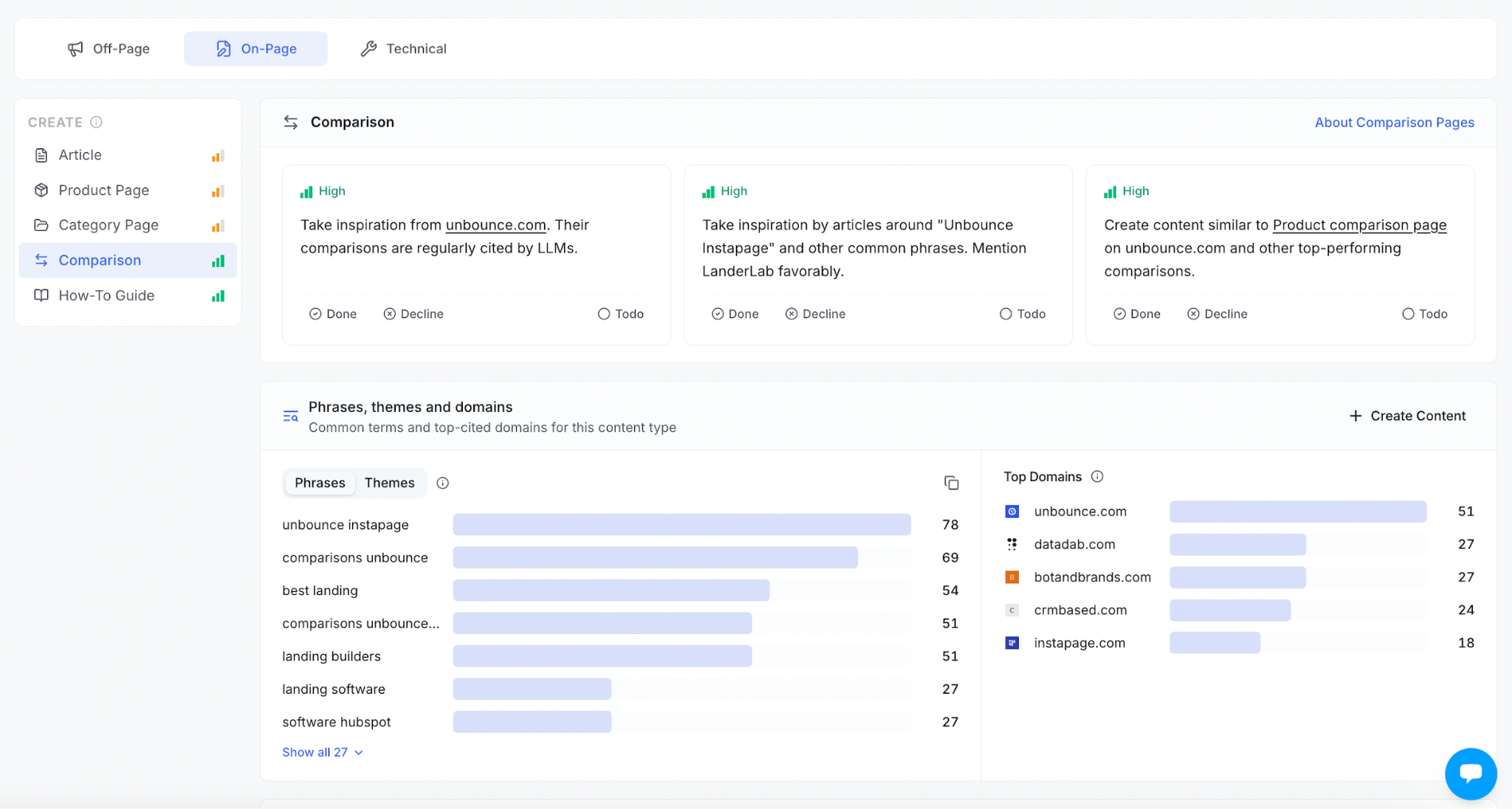Decline the unbounce.com inspiration card
The image size is (1512, 809).
coord(413,314)
